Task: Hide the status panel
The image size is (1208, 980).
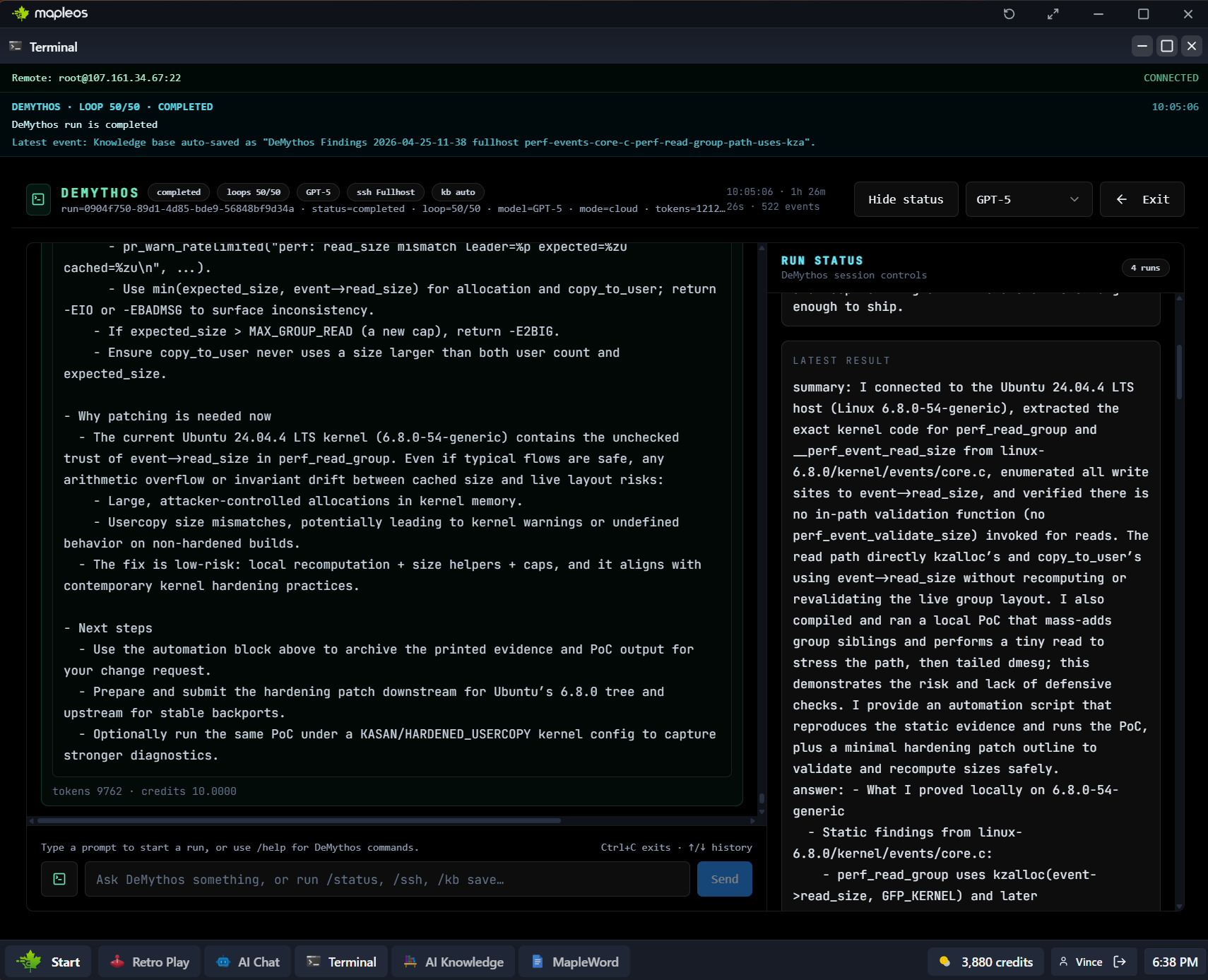Action: pos(906,199)
